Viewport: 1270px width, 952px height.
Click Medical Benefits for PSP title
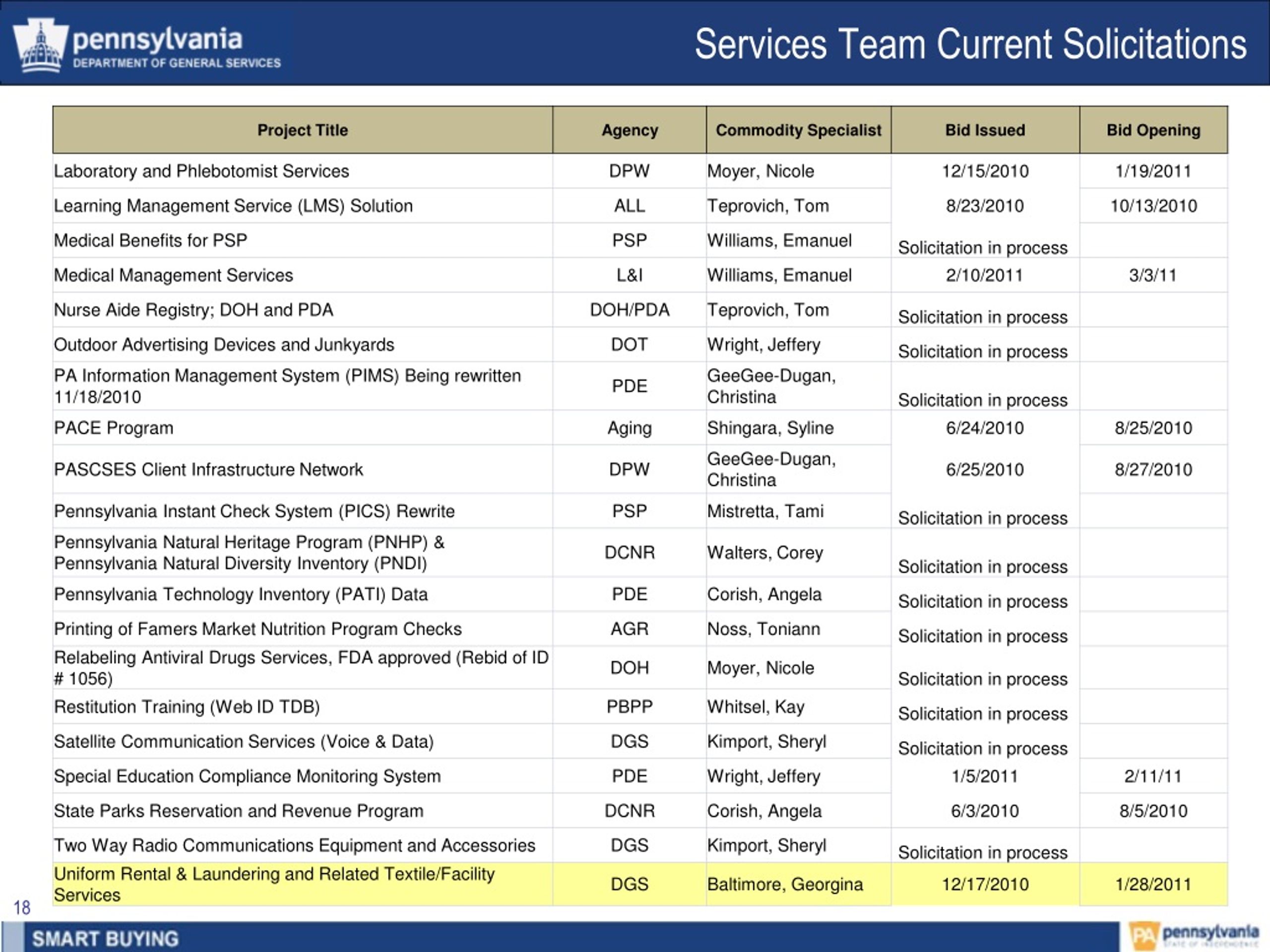(x=150, y=240)
